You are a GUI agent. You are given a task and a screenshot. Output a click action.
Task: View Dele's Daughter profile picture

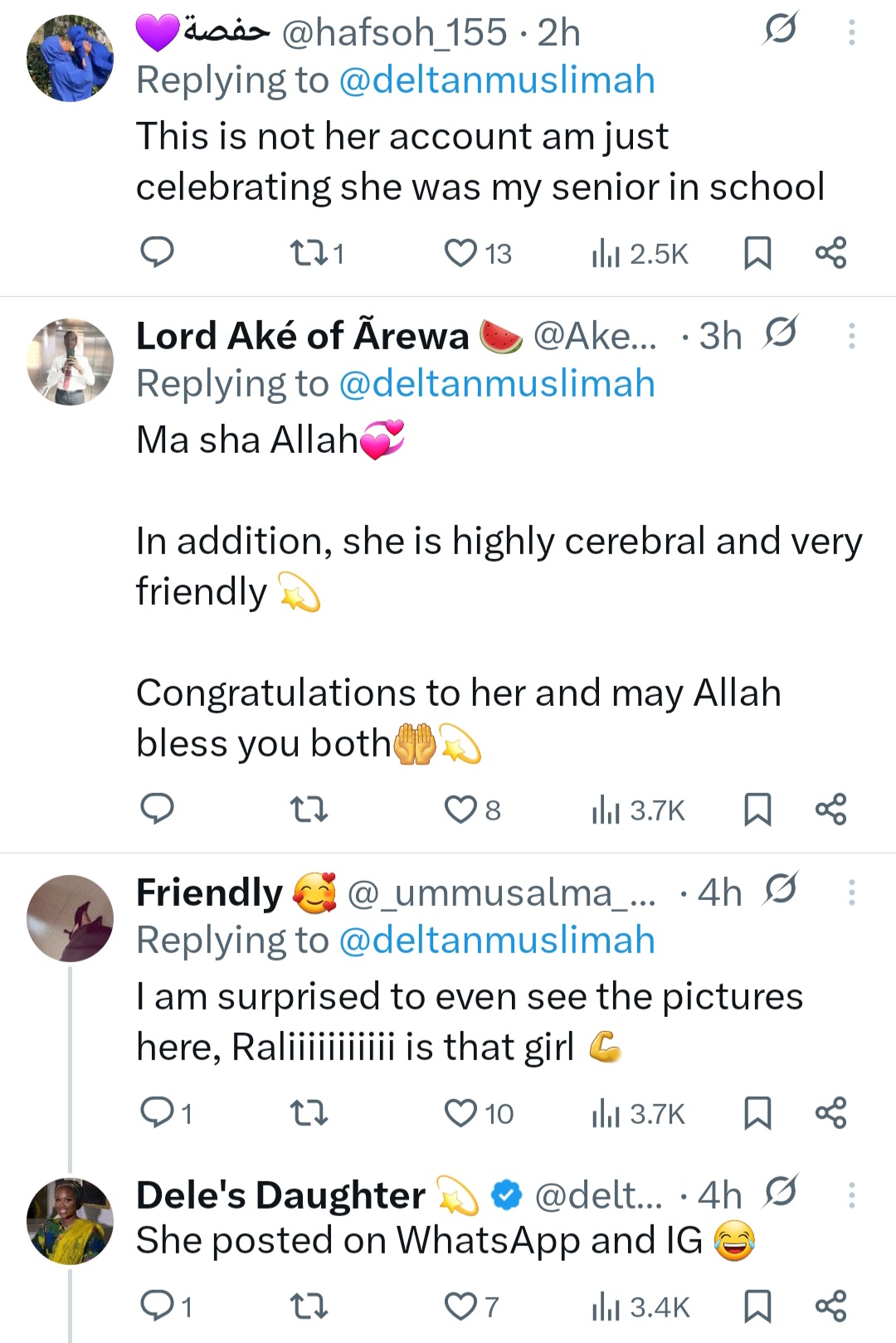pyautogui.click(x=70, y=1220)
